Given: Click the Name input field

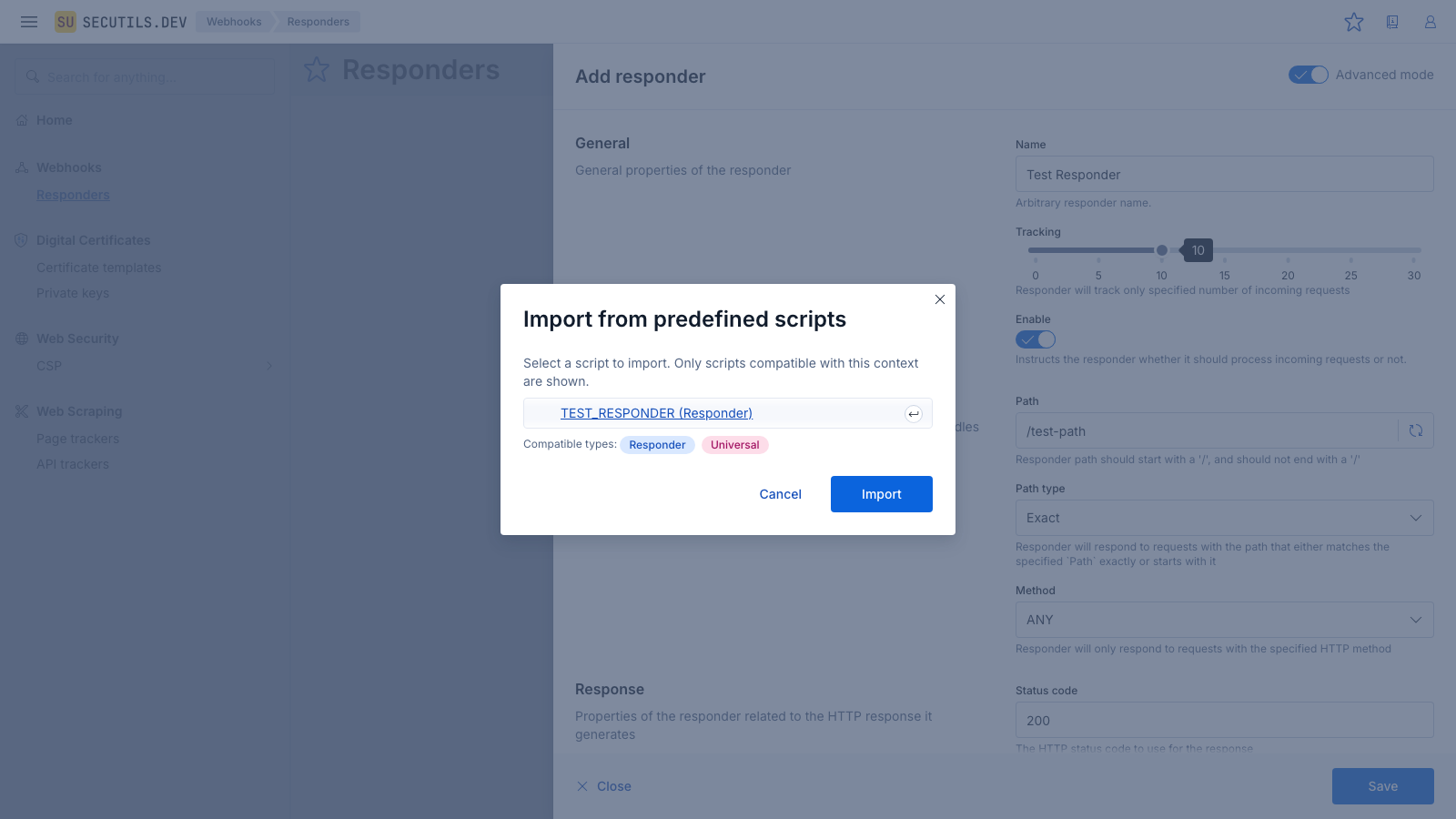Looking at the screenshot, I should point(1224,174).
